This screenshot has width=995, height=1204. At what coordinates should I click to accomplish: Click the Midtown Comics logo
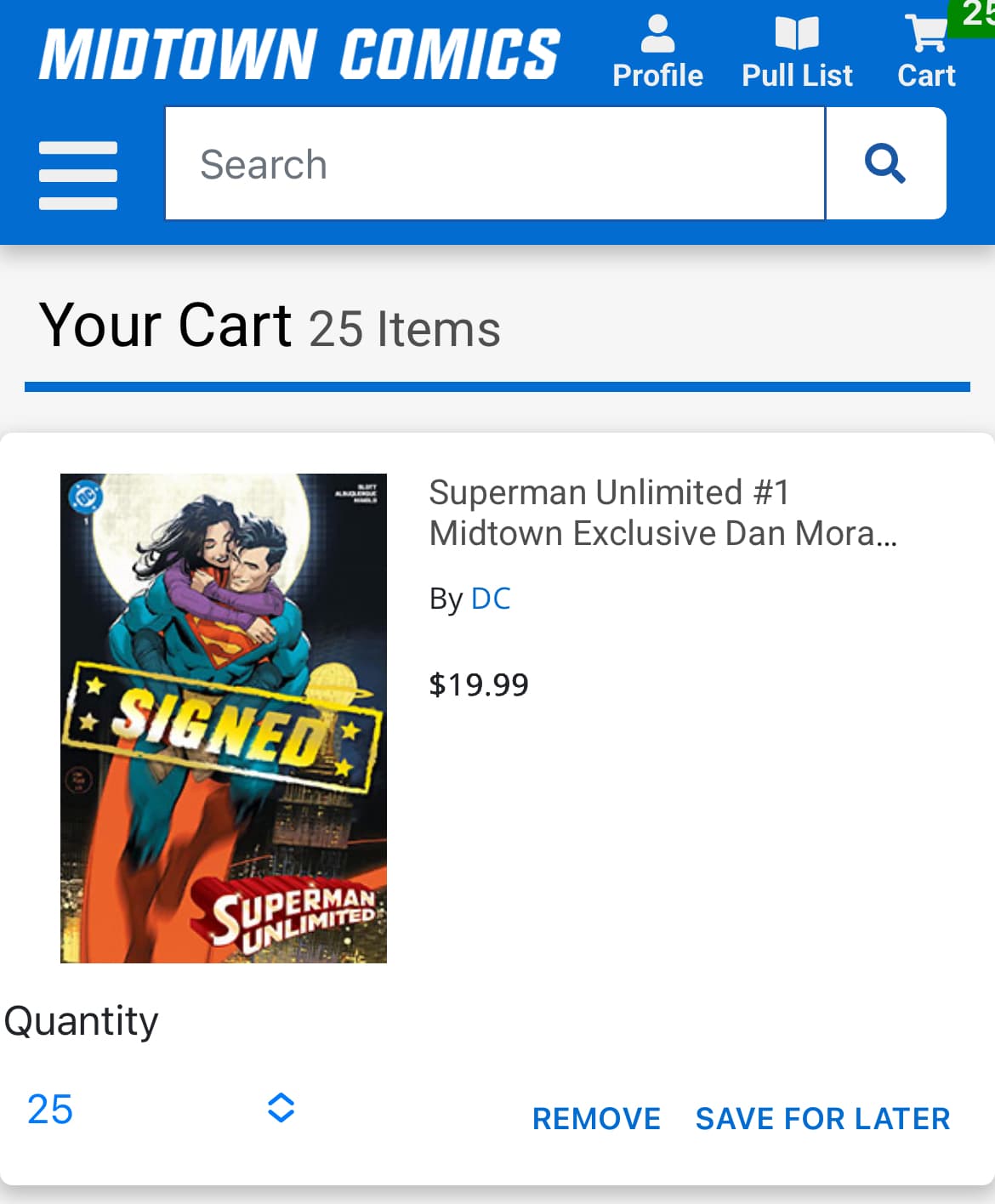(x=299, y=54)
